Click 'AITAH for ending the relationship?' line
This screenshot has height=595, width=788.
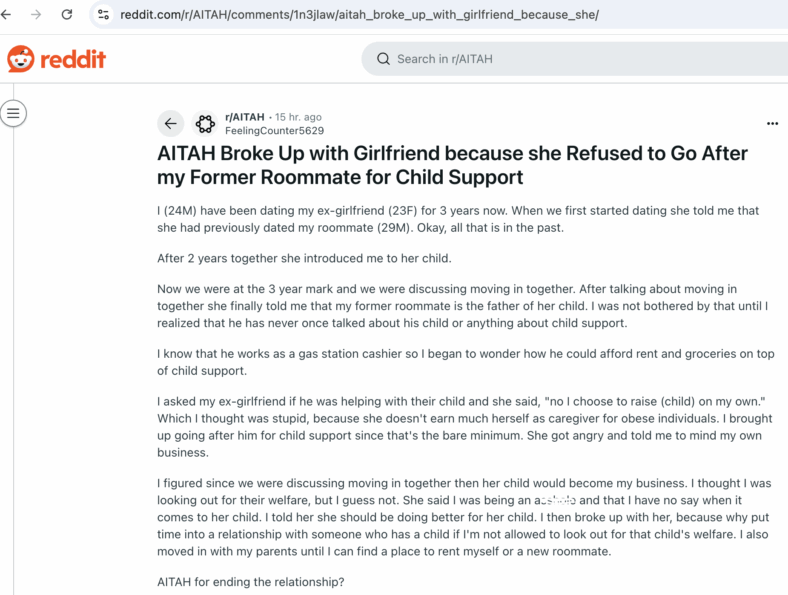(251, 582)
